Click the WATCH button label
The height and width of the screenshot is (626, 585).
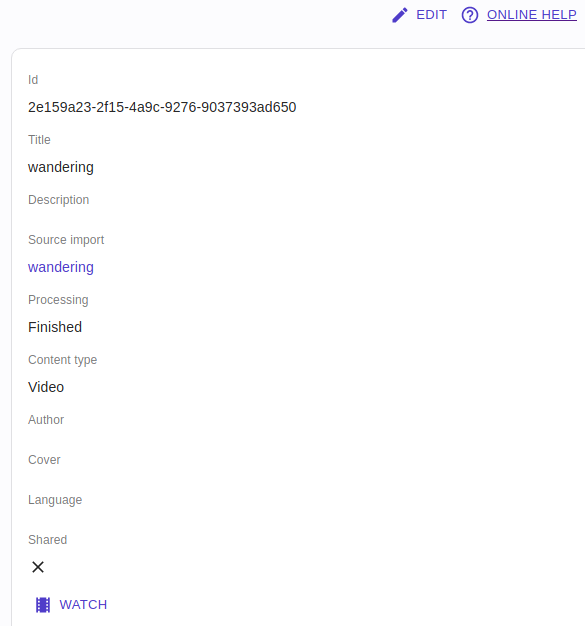(x=83, y=605)
